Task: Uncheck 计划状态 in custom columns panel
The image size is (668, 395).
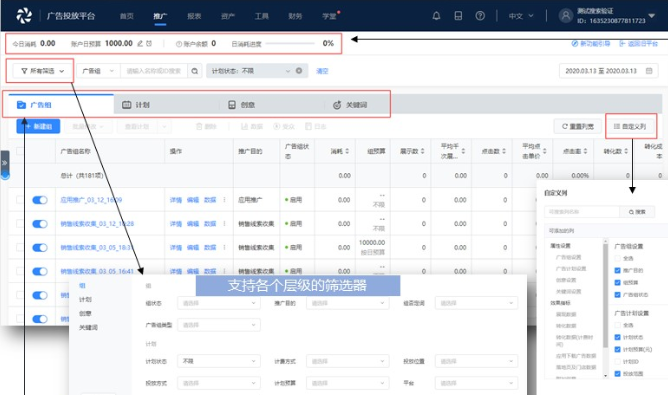Action: pos(617,337)
